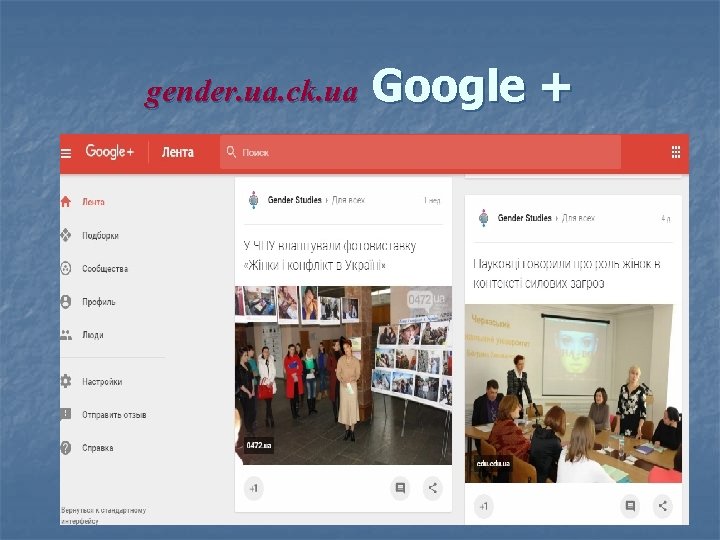720x540 pixels.
Task: Click the Справка help icon
Action: (66, 448)
